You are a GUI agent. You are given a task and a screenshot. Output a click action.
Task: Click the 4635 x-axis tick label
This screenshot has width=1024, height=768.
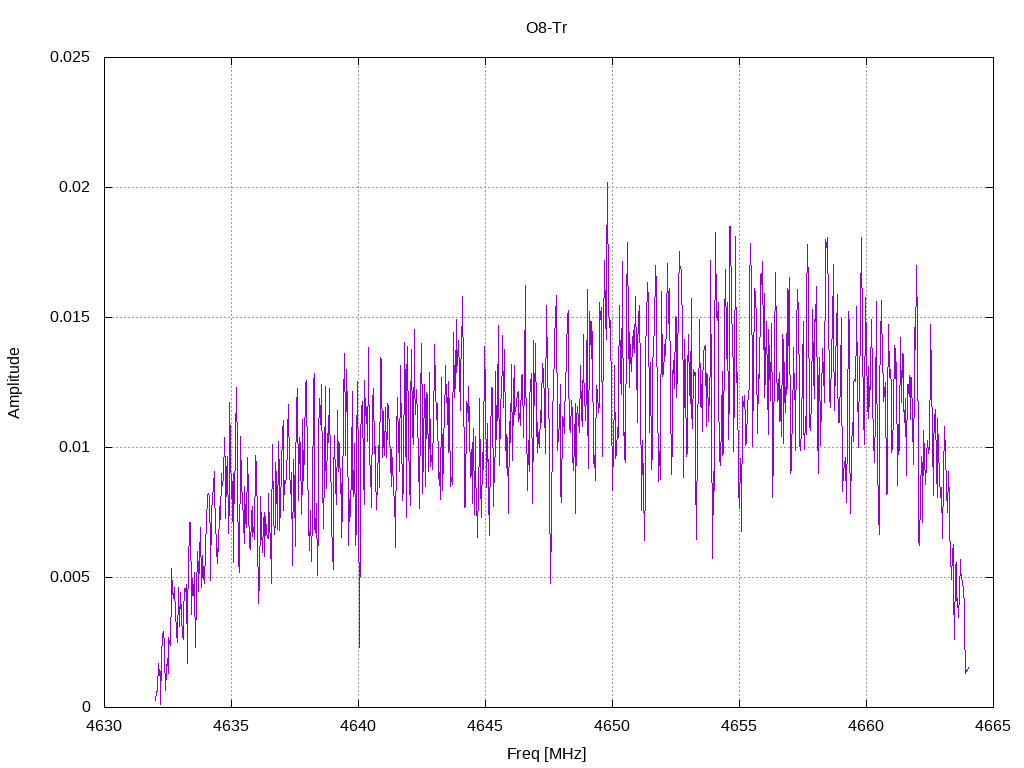tap(231, 726)
